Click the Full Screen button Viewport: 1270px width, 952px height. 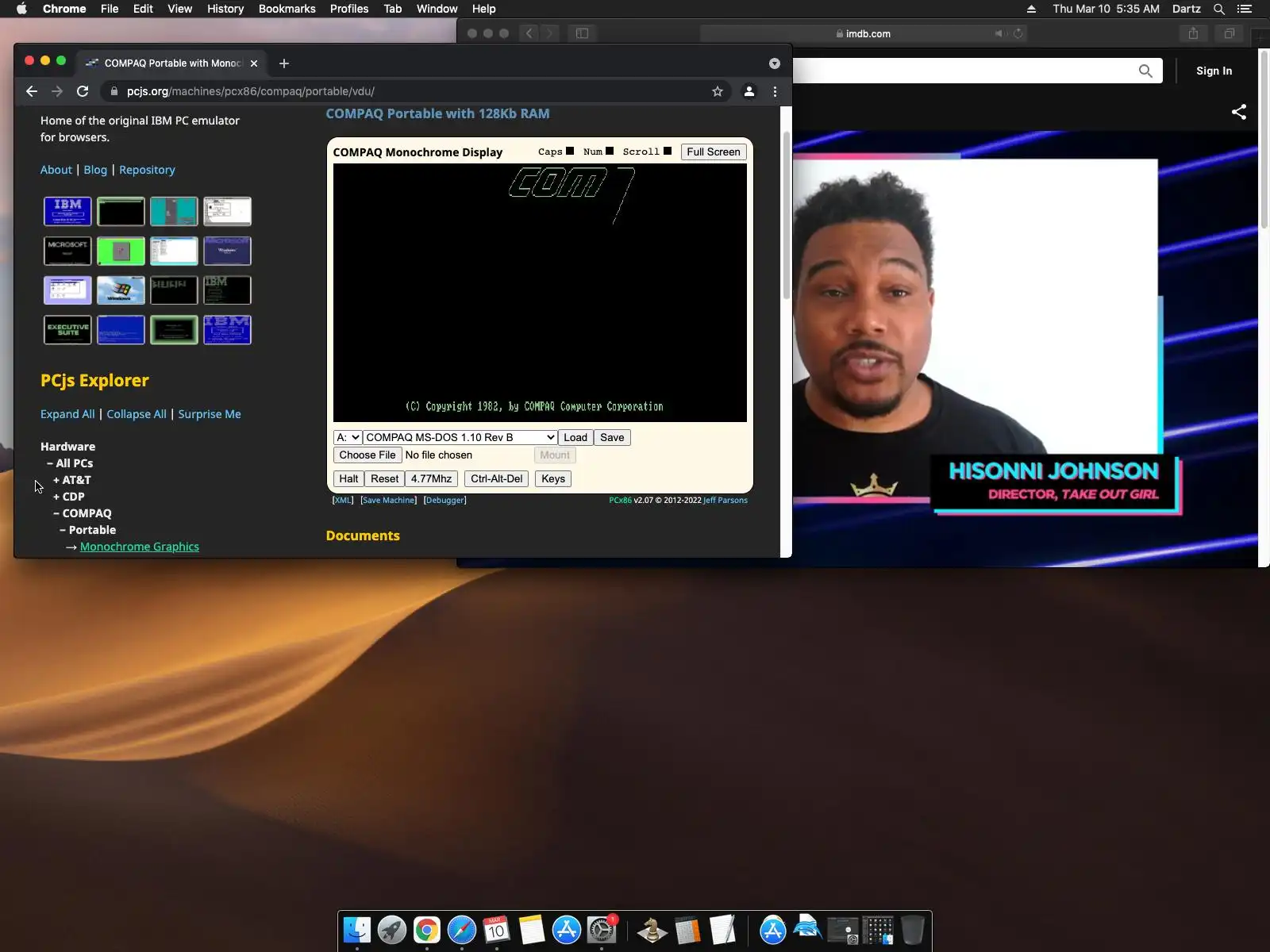(x=714, y=152)
